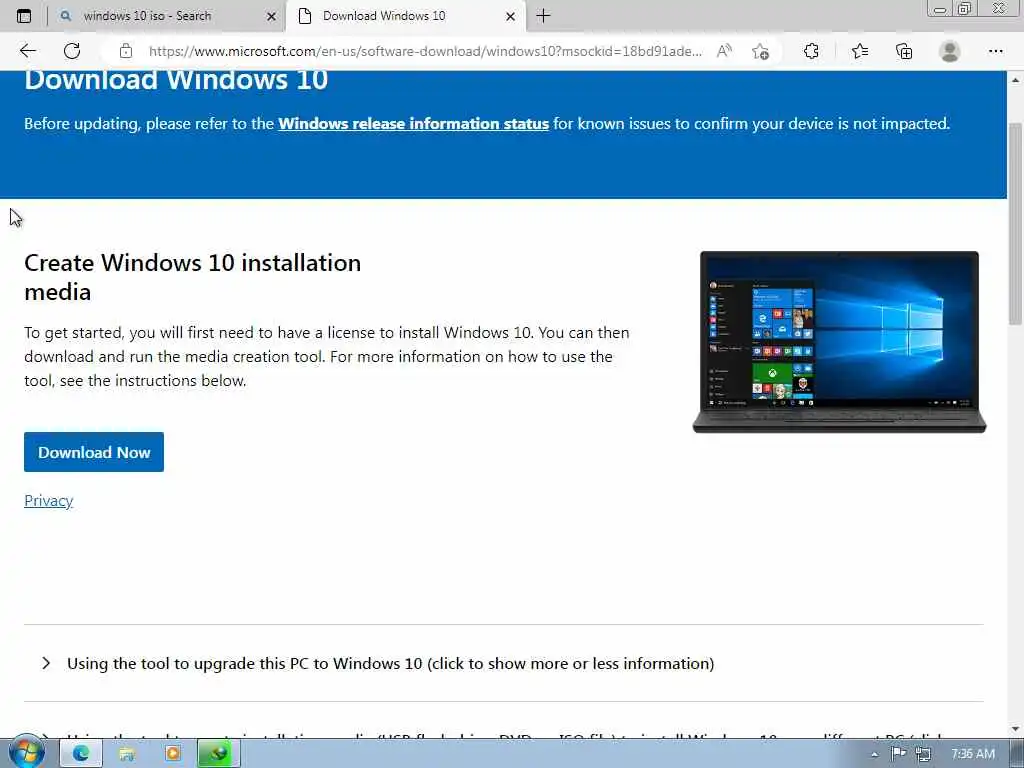1024x768 pixels.
Task: View site information lock icon
Action: pos(126,51)
